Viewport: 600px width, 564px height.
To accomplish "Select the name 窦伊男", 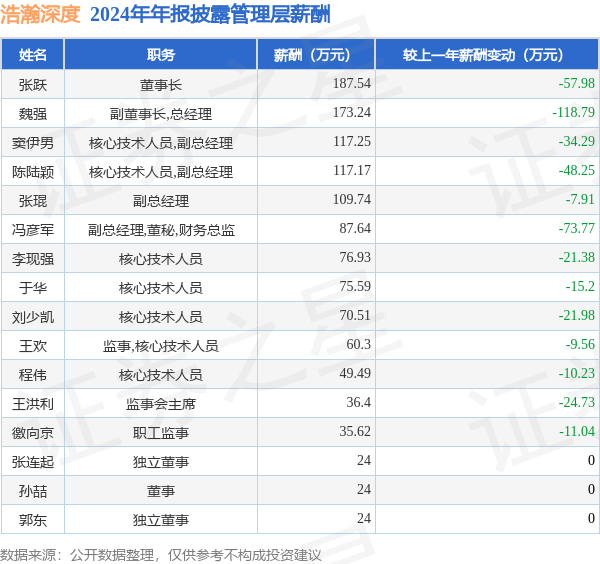I will [33, 143].
